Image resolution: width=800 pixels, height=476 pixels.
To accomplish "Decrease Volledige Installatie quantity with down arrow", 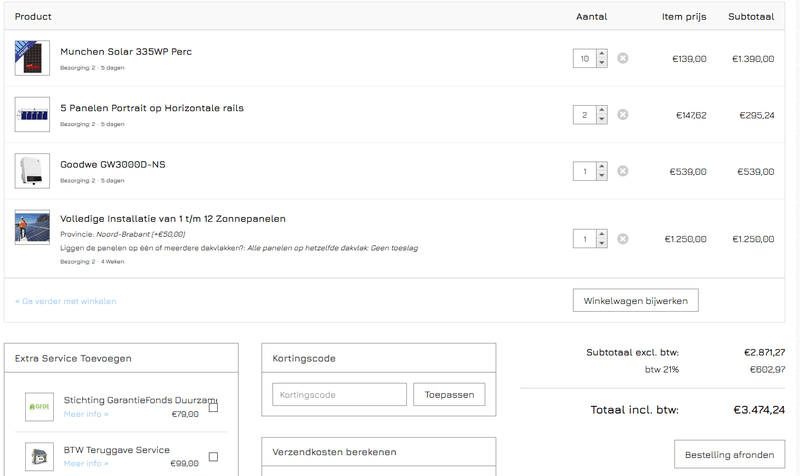I will coord(601,244).
